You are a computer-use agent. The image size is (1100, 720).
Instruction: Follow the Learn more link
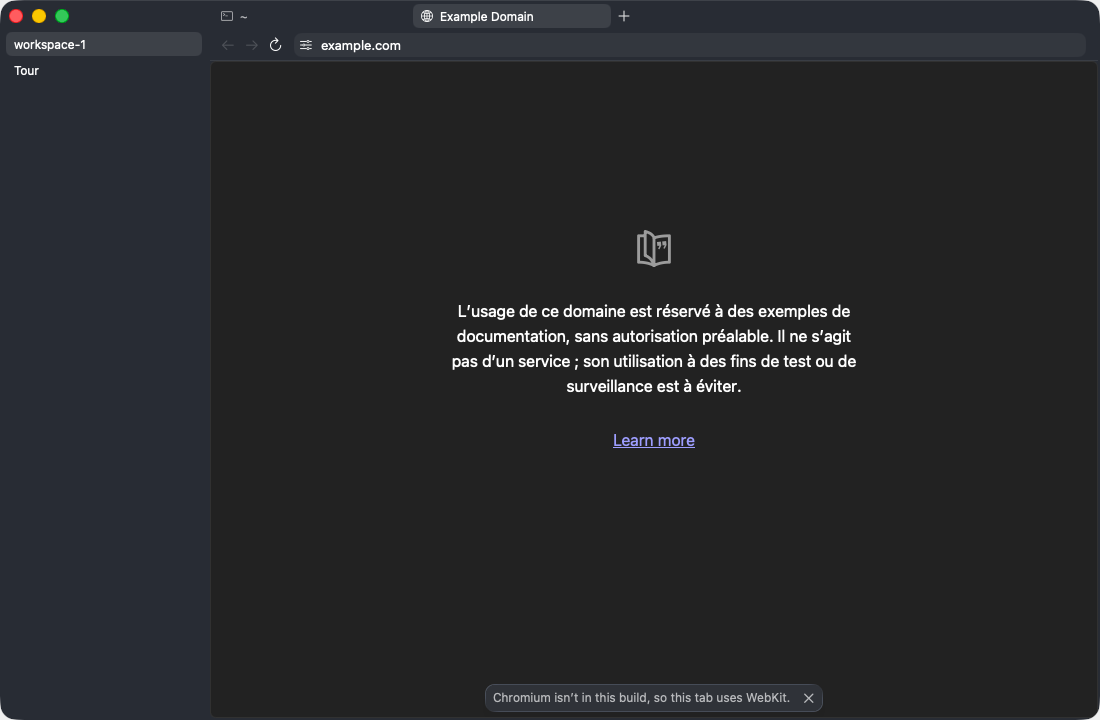[653, 440]
